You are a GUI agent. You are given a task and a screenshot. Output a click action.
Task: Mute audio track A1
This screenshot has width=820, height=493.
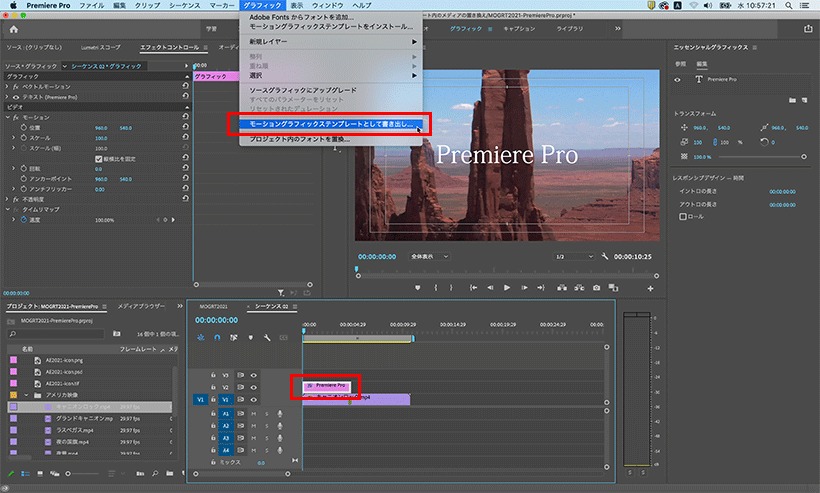(x=254, y=414)
